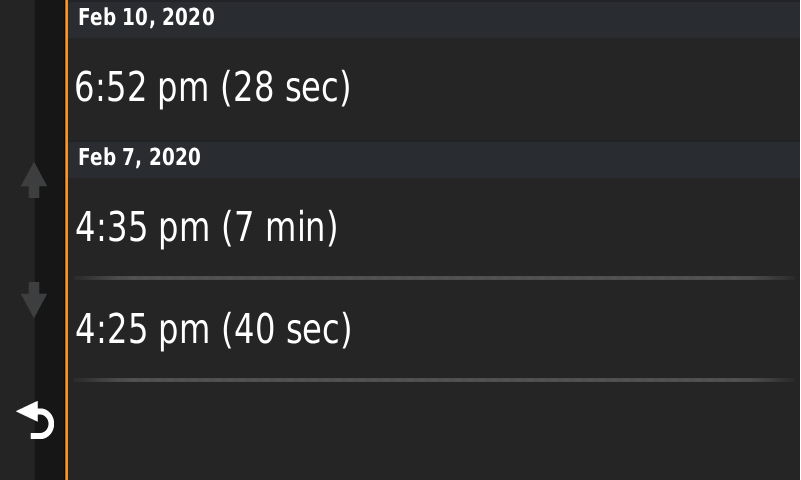Image resolution: width=801 pixels, height=480 pixels.
Task: Click the scroll track between the arrows
Action: (34, 240)
